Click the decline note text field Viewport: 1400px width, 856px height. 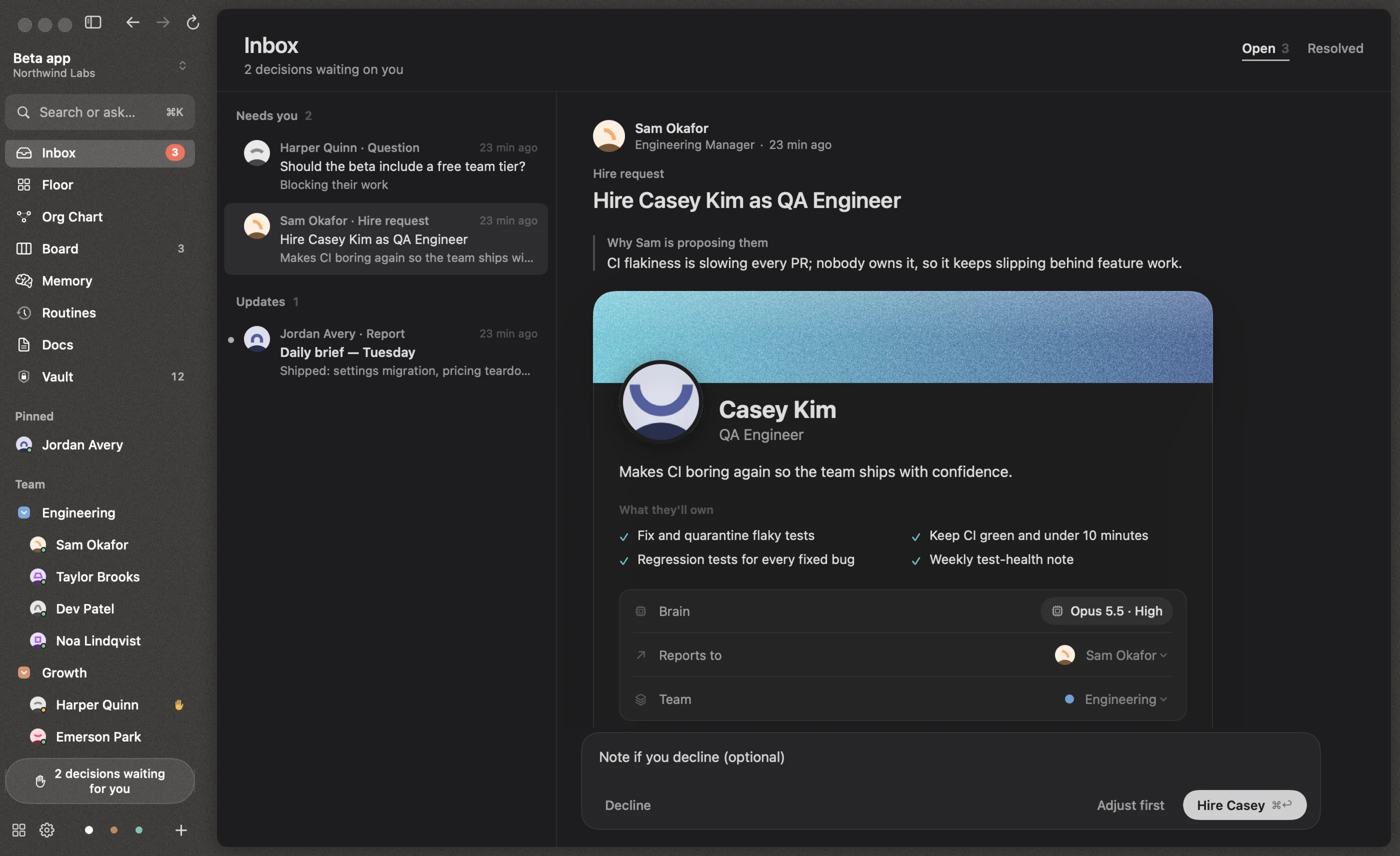tap(950, 757)
